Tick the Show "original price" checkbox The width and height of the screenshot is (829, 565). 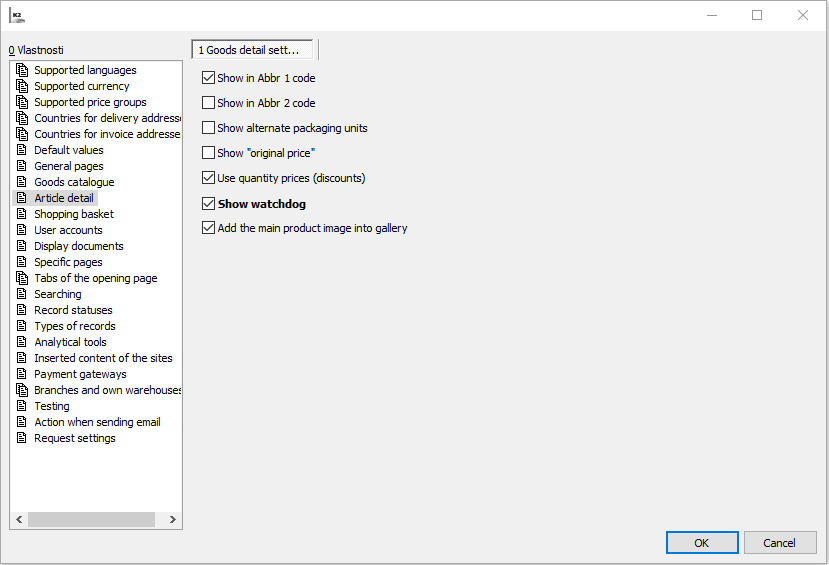[209, 153]
